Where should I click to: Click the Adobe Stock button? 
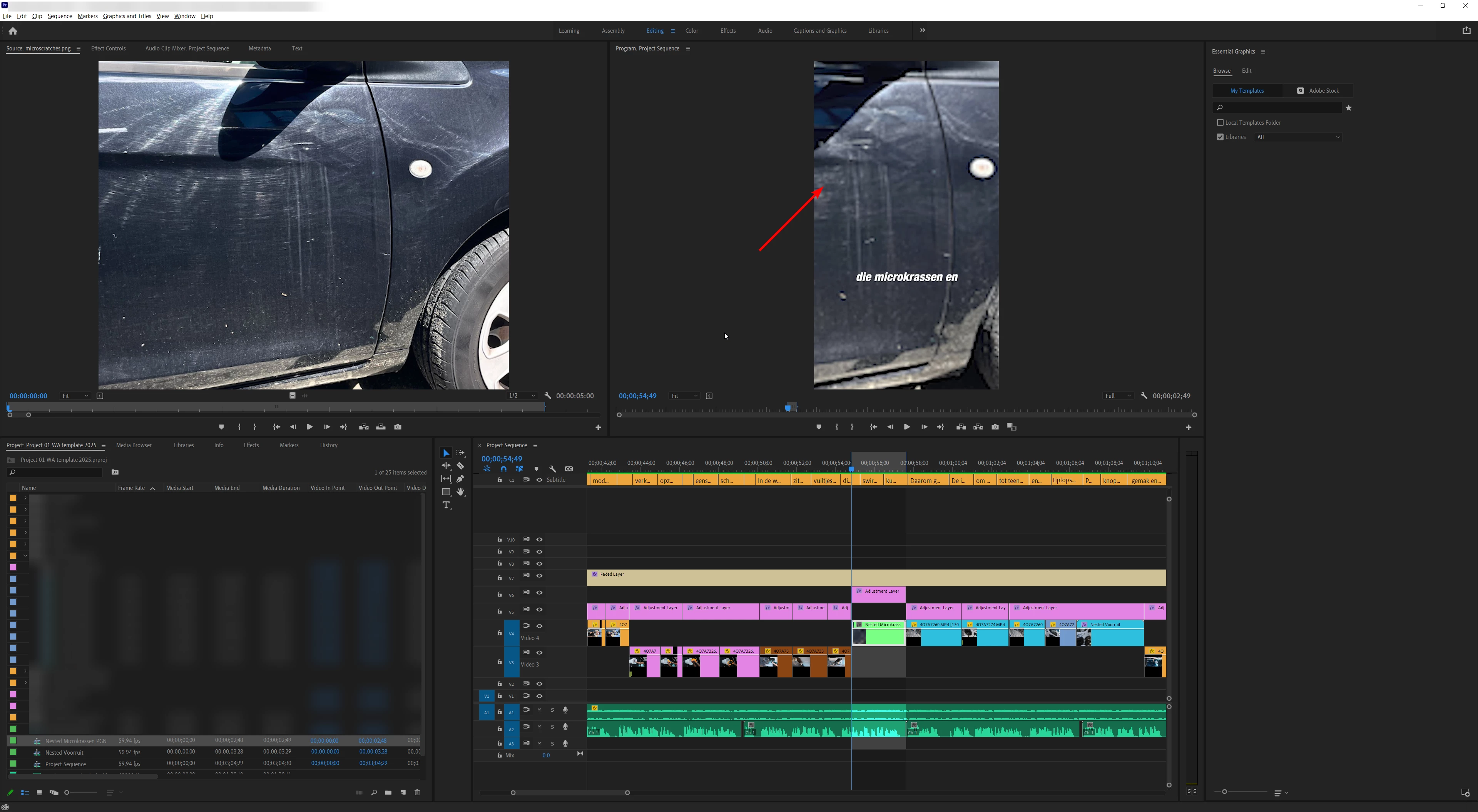(1318, 91)
